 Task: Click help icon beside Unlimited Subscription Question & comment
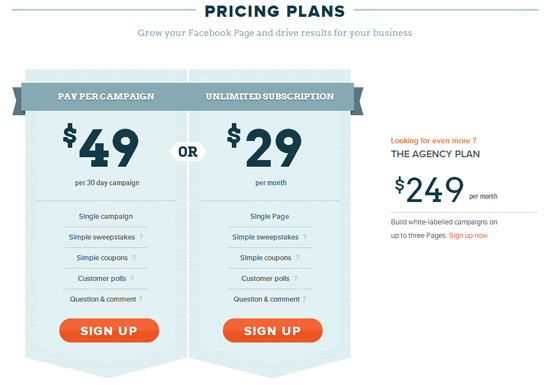[x=304, y=299]
